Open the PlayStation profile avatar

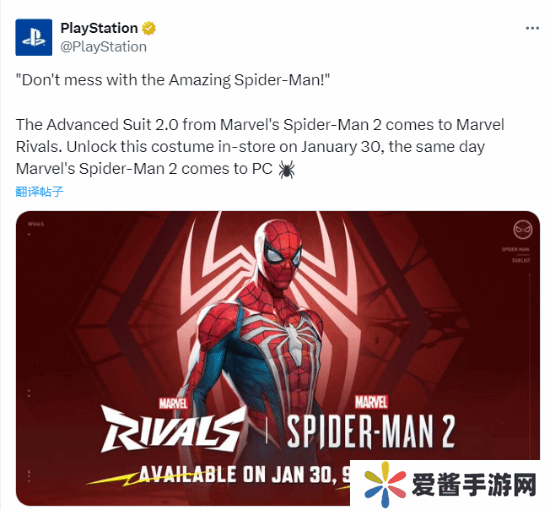point(34,37)
